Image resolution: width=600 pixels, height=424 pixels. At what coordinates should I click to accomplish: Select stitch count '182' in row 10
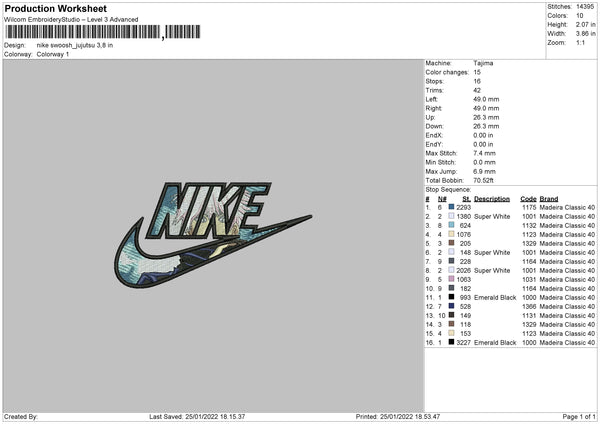click(x=465, y=289)
